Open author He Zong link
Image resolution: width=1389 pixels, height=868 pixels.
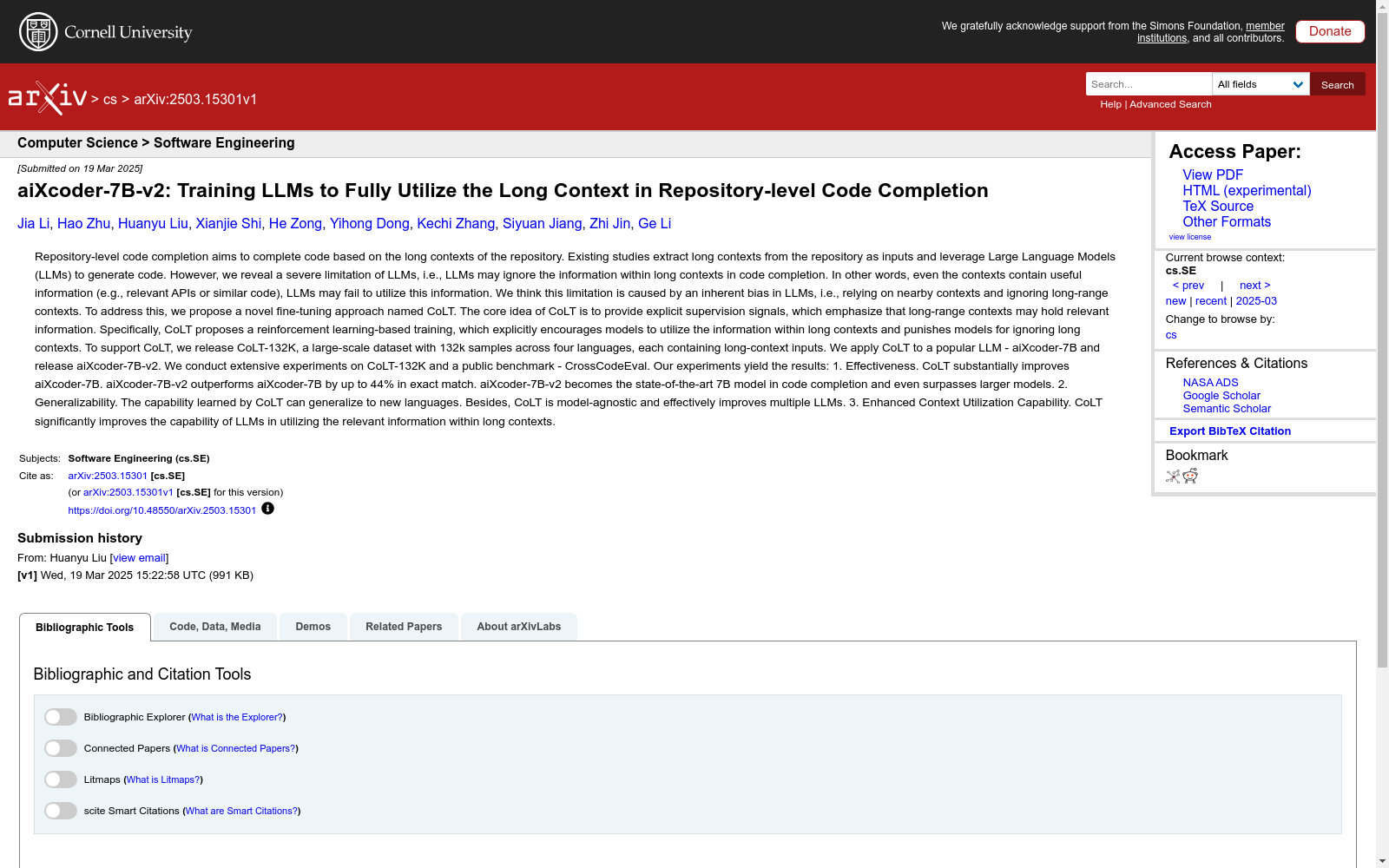pyautogui.click(x=295, y=224)
